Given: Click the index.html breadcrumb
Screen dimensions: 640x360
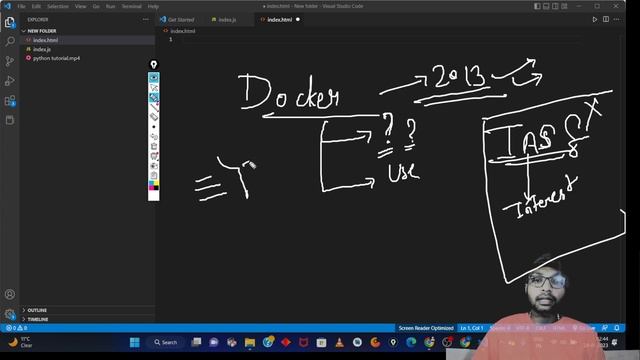Looking at the screenshot, I should (x=180, y=31).
